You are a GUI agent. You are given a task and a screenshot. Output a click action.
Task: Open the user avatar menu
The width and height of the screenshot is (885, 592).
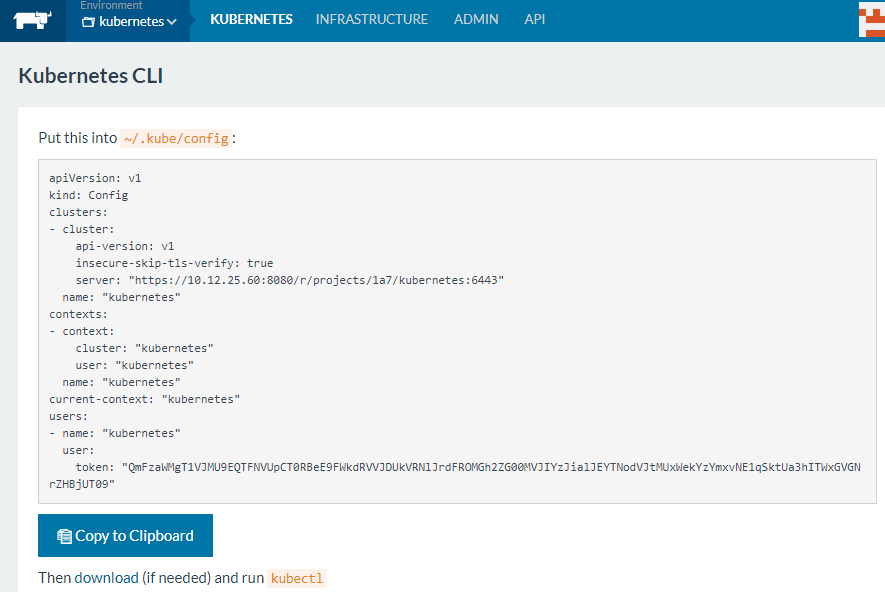(871, 20)
